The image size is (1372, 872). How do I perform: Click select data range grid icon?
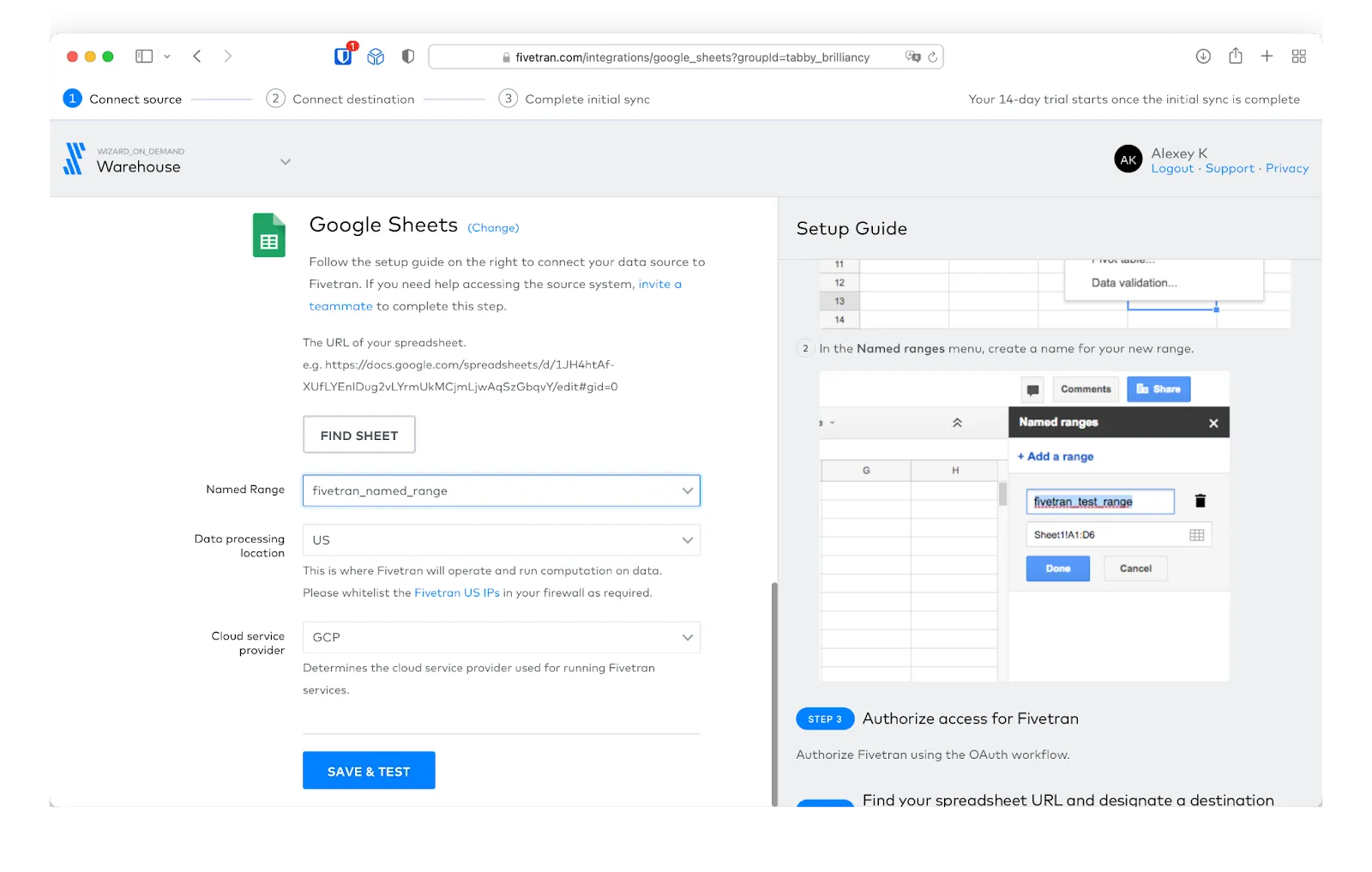coord(1197,535)
